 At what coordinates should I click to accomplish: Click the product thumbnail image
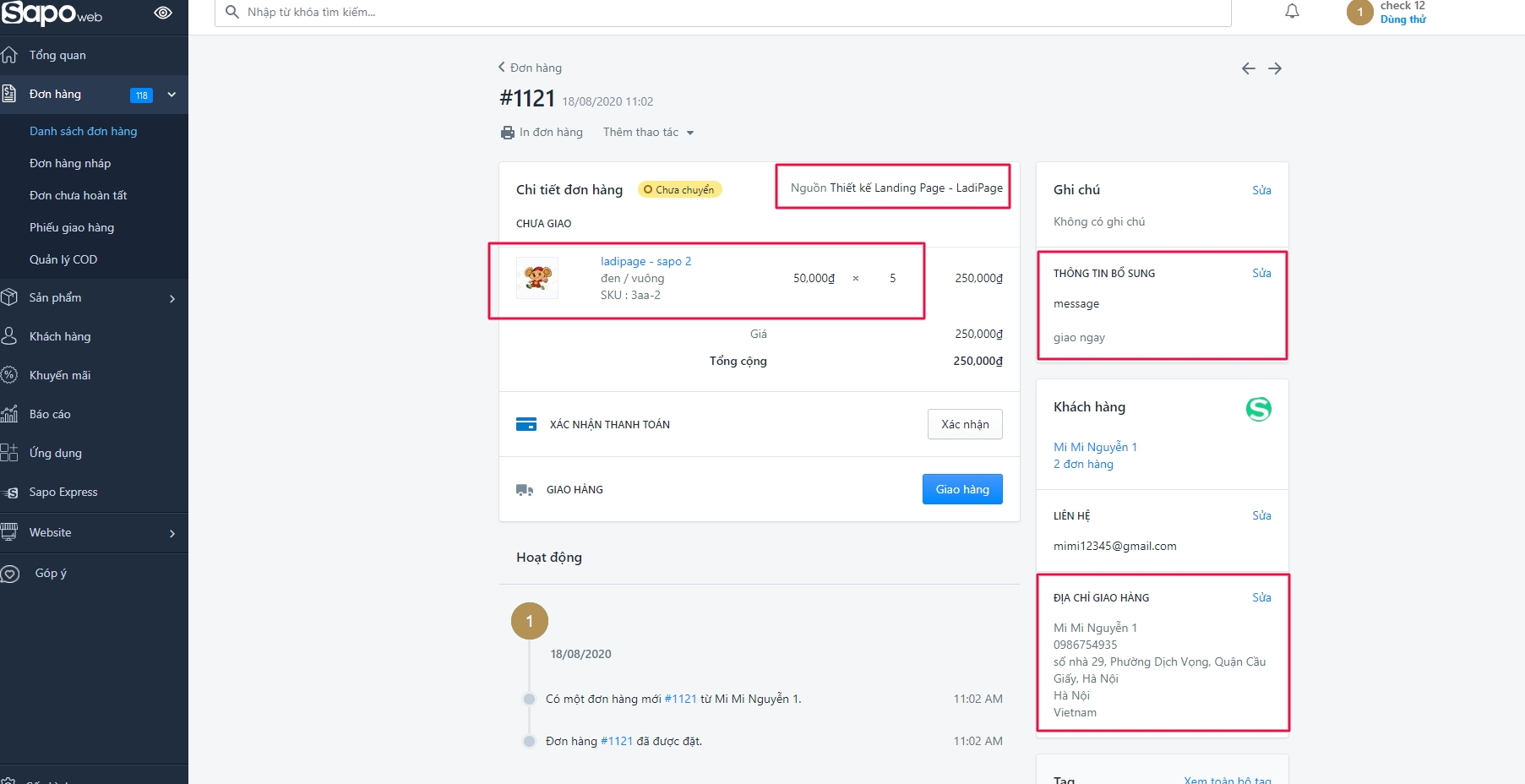[537, 278]
